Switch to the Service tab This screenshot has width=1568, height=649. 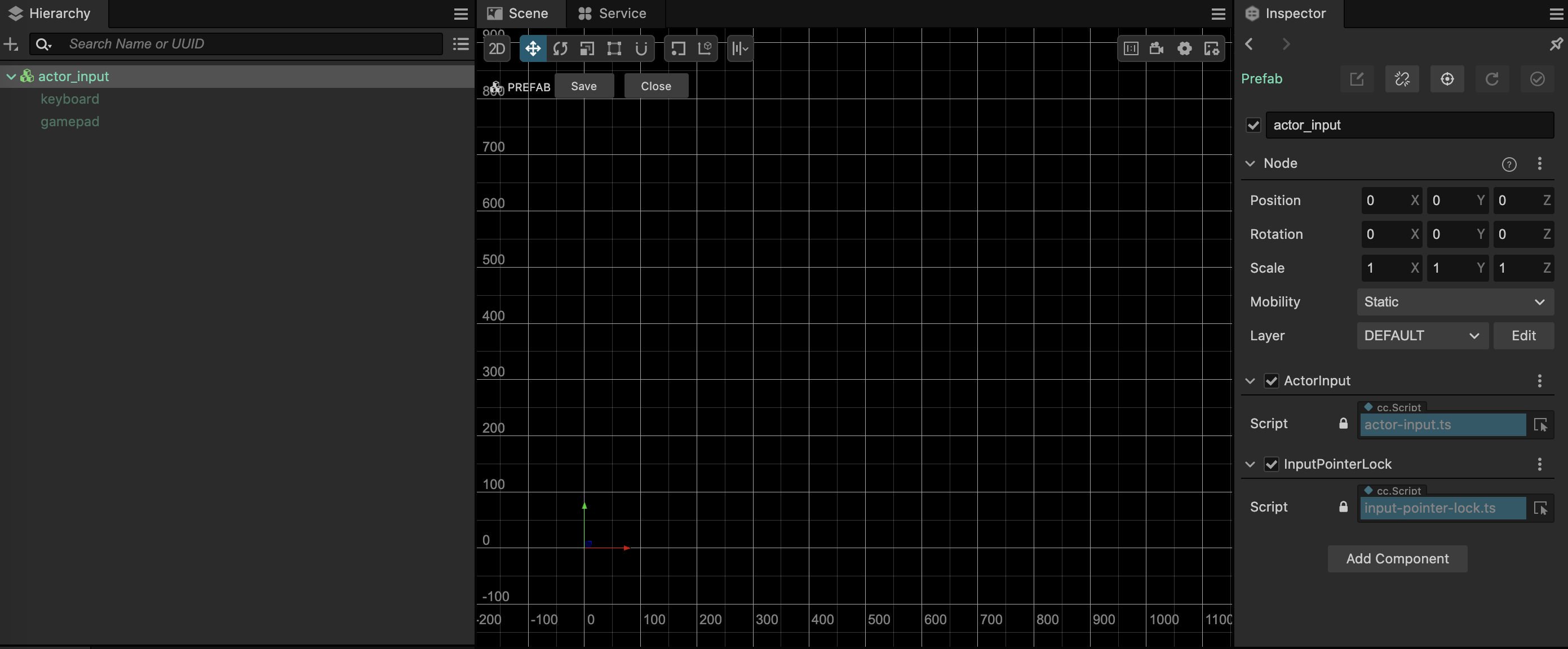(612, 14)
